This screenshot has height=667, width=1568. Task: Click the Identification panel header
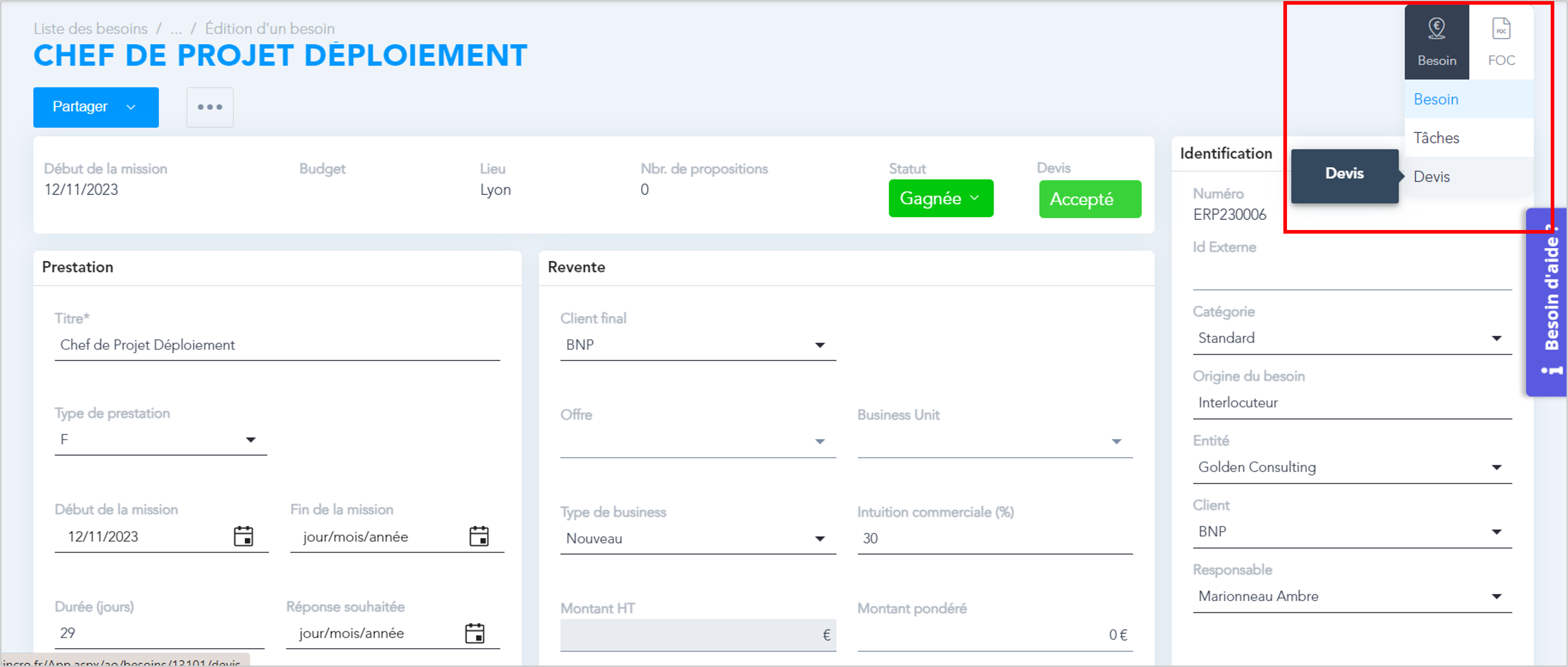pos(1226,154)
